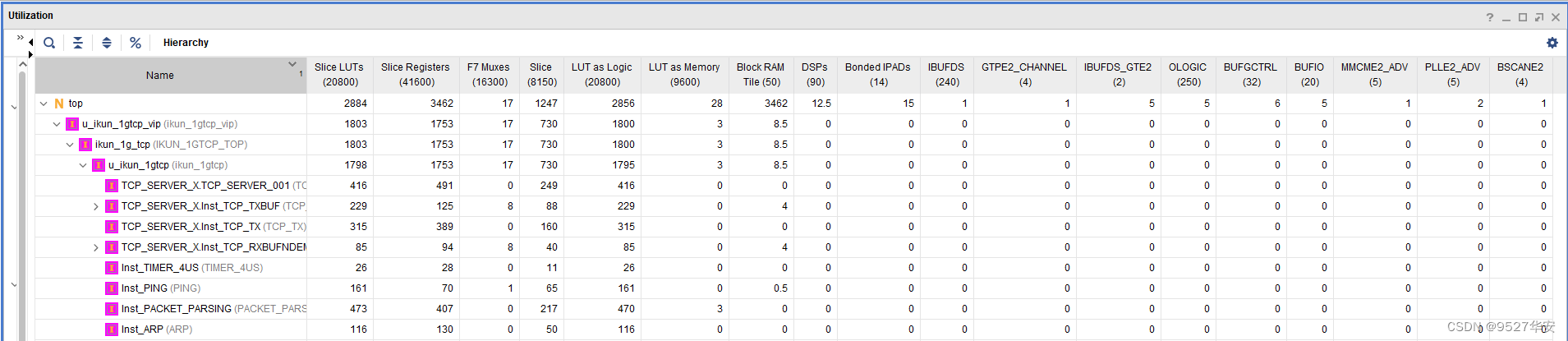Click the help question mark icon
Screen dimensions: 1568x341
coord(1489,17)
